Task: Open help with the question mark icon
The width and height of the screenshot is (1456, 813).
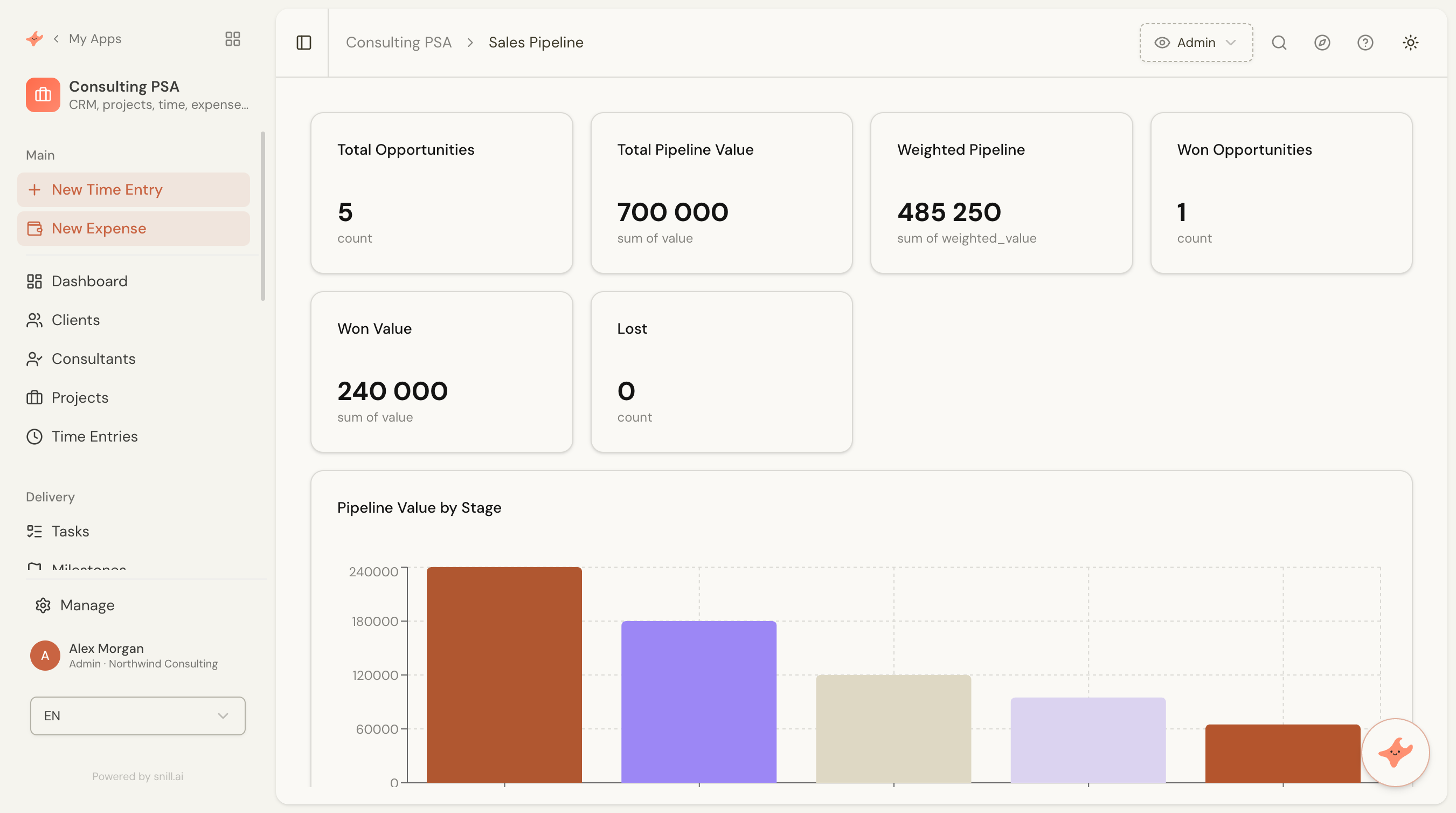Action: 1365,43
